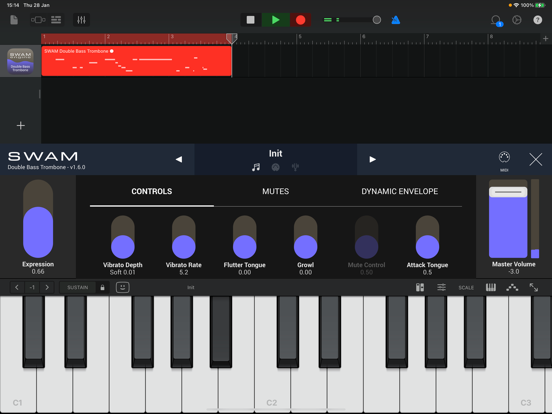Open the arpeggiator dots icon
Image resolution: width=552 pixels, height=414 pixels.
512,287
